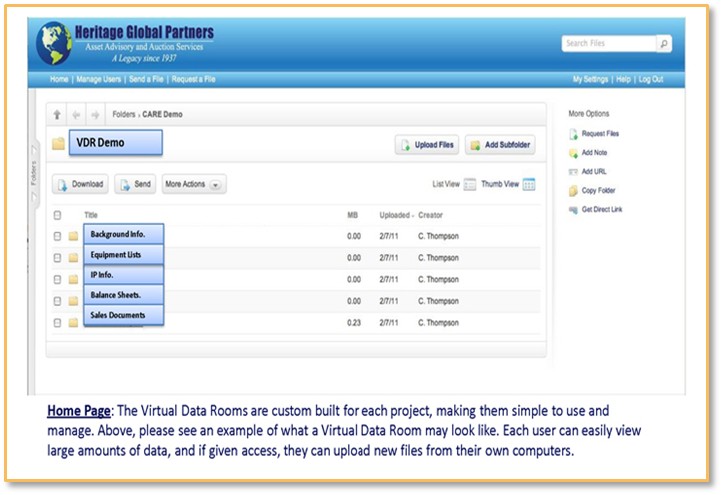Open the More Actions dropdown

coord(194,184)
